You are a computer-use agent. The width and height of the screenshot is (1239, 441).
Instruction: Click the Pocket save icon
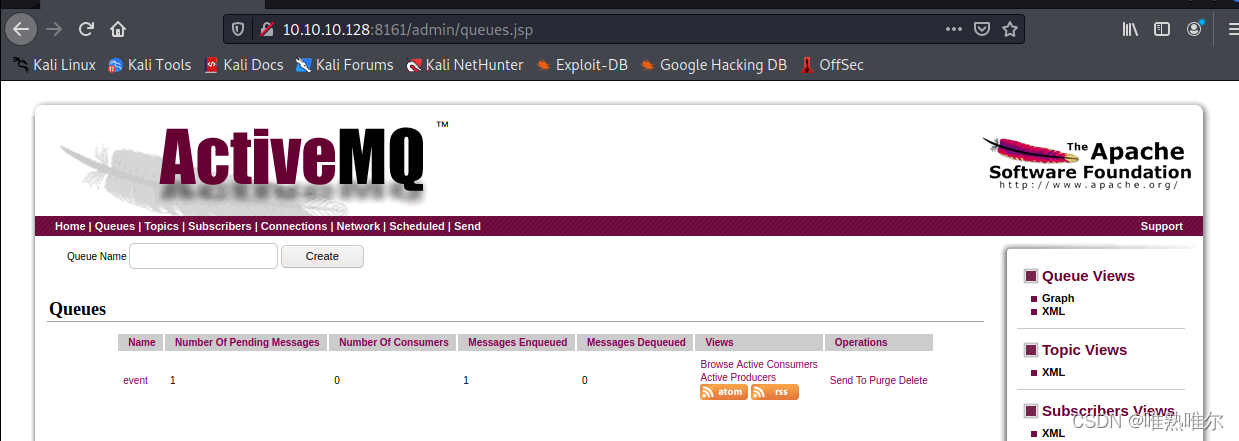coord(982,30)
